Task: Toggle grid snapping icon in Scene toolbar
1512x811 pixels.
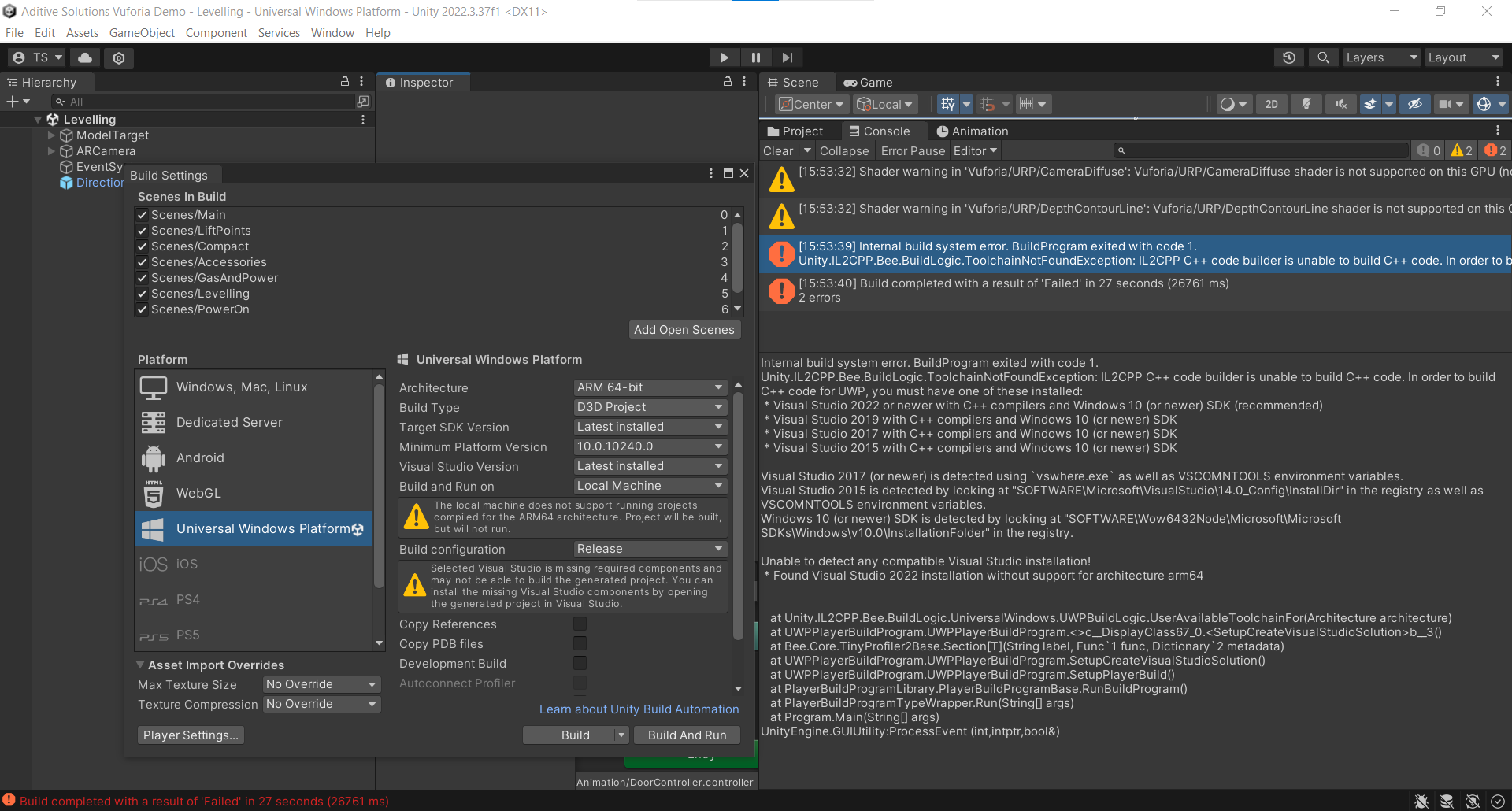Action: (948, 104)
